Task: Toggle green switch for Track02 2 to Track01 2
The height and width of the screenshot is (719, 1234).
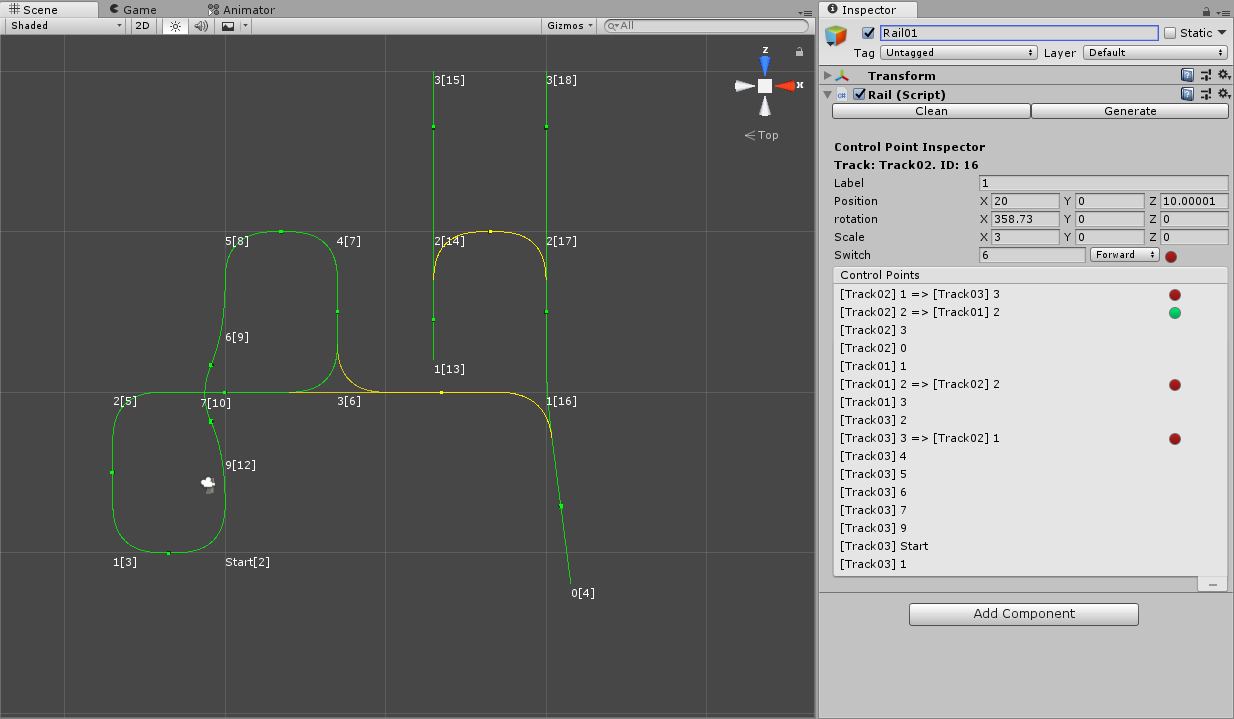Action: 1175,313
